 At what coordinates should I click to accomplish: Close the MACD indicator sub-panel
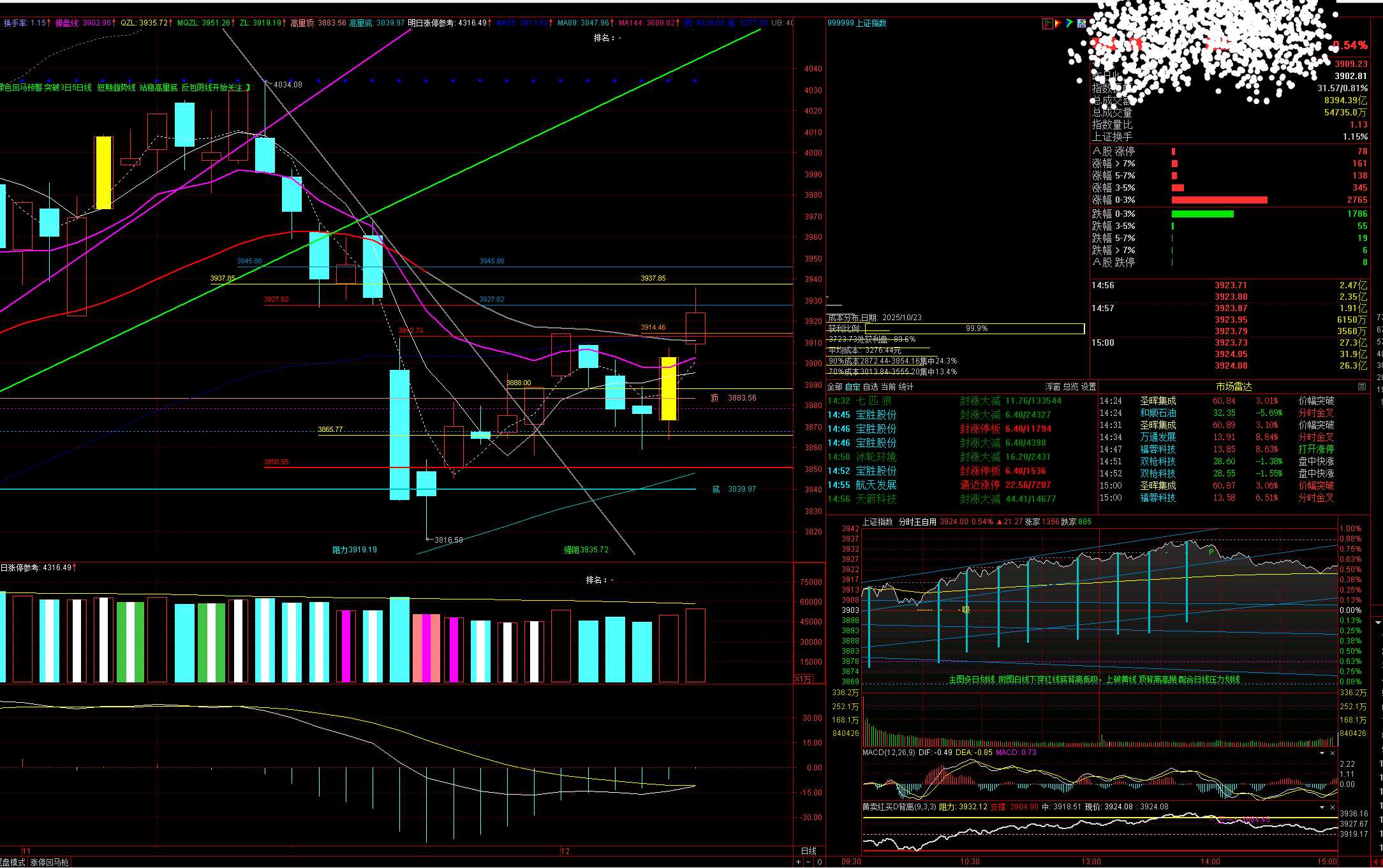[1333, 753]
